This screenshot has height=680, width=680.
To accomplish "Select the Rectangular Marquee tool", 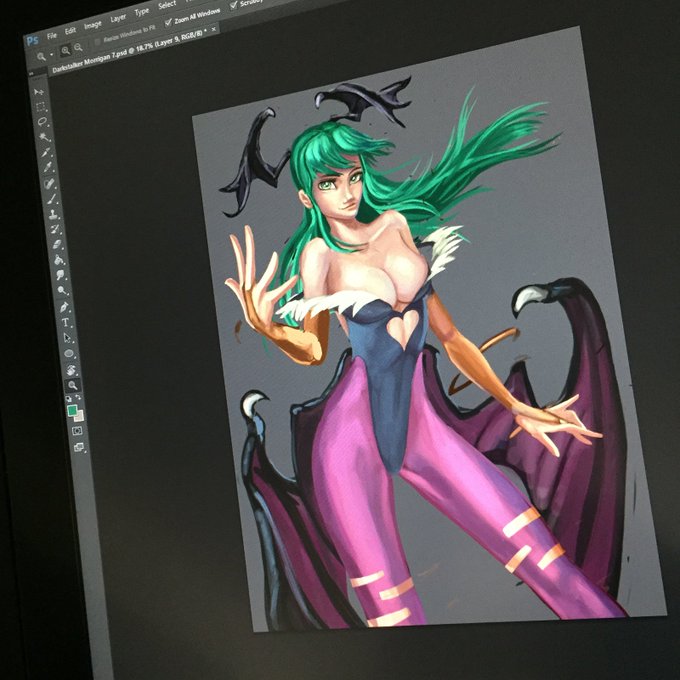I will 40,107.
